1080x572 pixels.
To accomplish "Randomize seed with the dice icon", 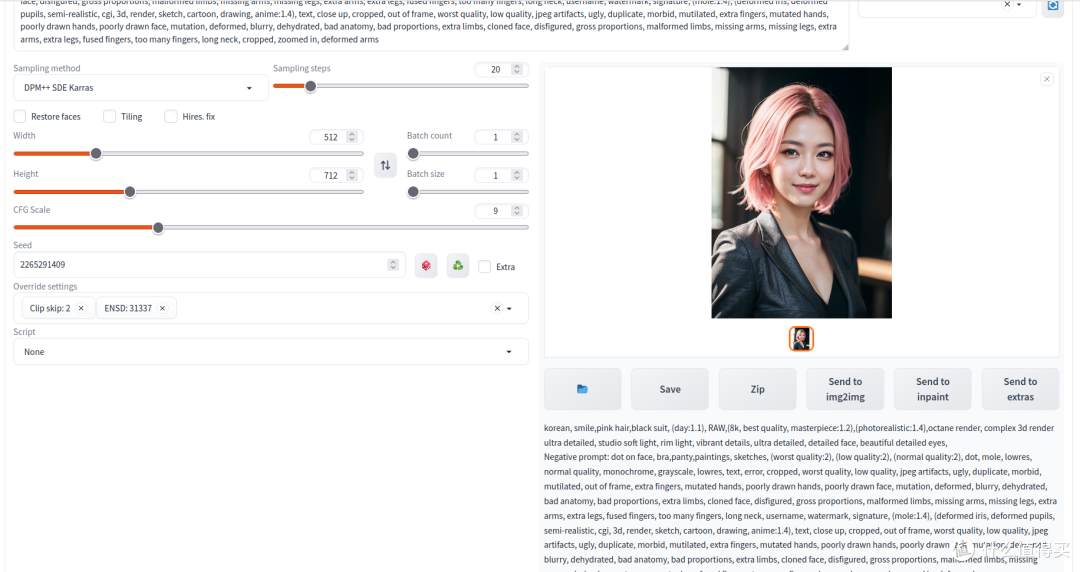I will pos(426,265).
